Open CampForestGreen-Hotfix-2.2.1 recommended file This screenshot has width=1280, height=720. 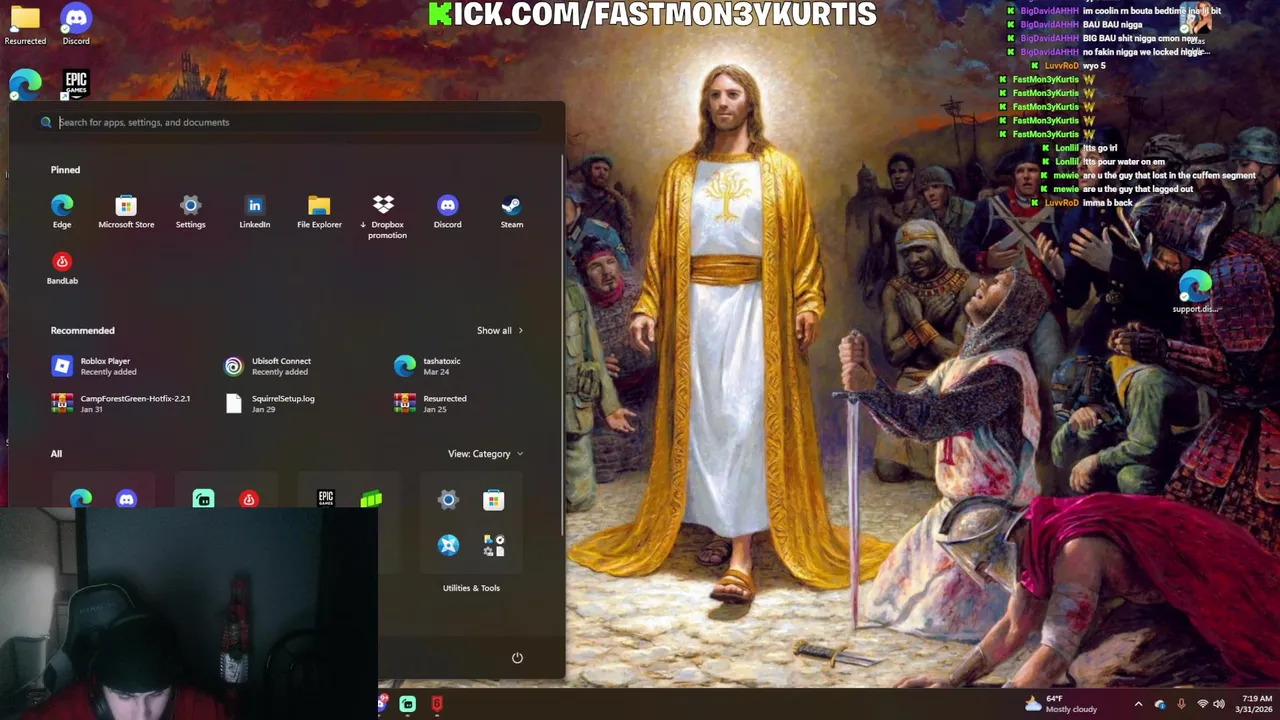click(120, 403)
